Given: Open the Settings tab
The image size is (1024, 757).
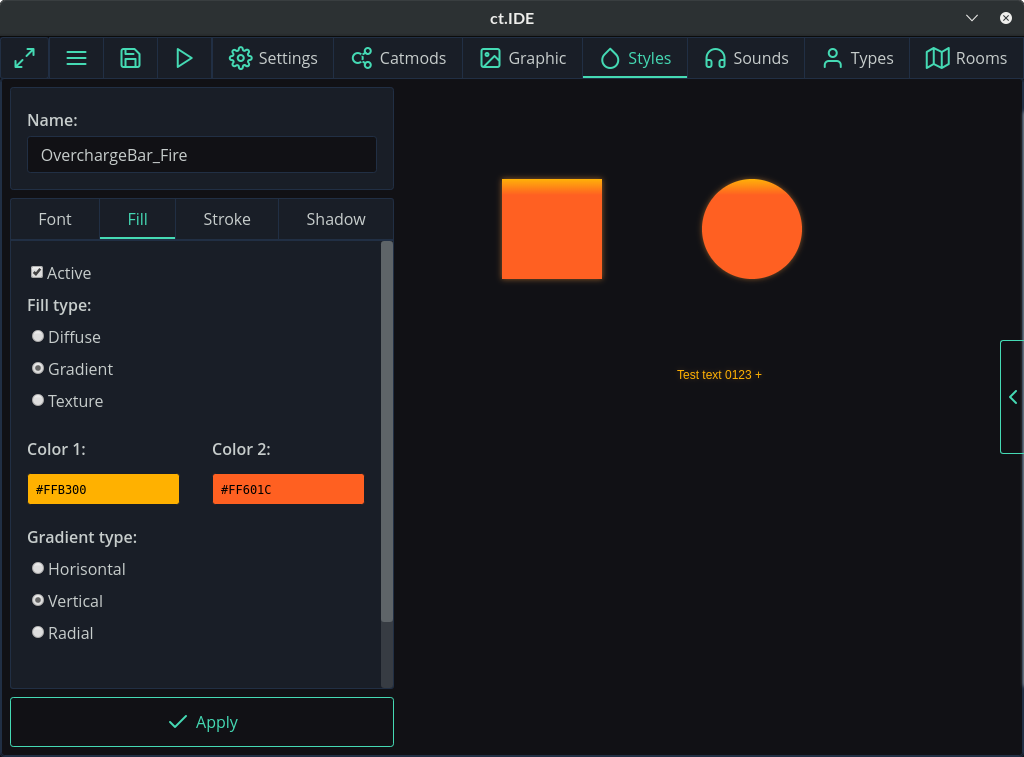Looking at the screenshot, I should [273, 58].
